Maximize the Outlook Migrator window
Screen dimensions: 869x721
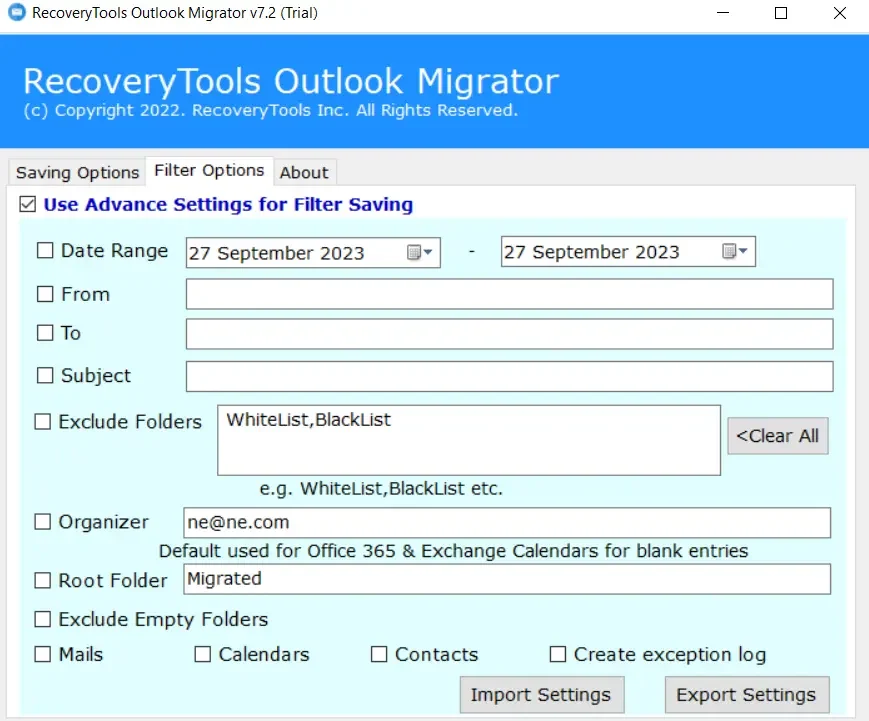coord(781,14)
